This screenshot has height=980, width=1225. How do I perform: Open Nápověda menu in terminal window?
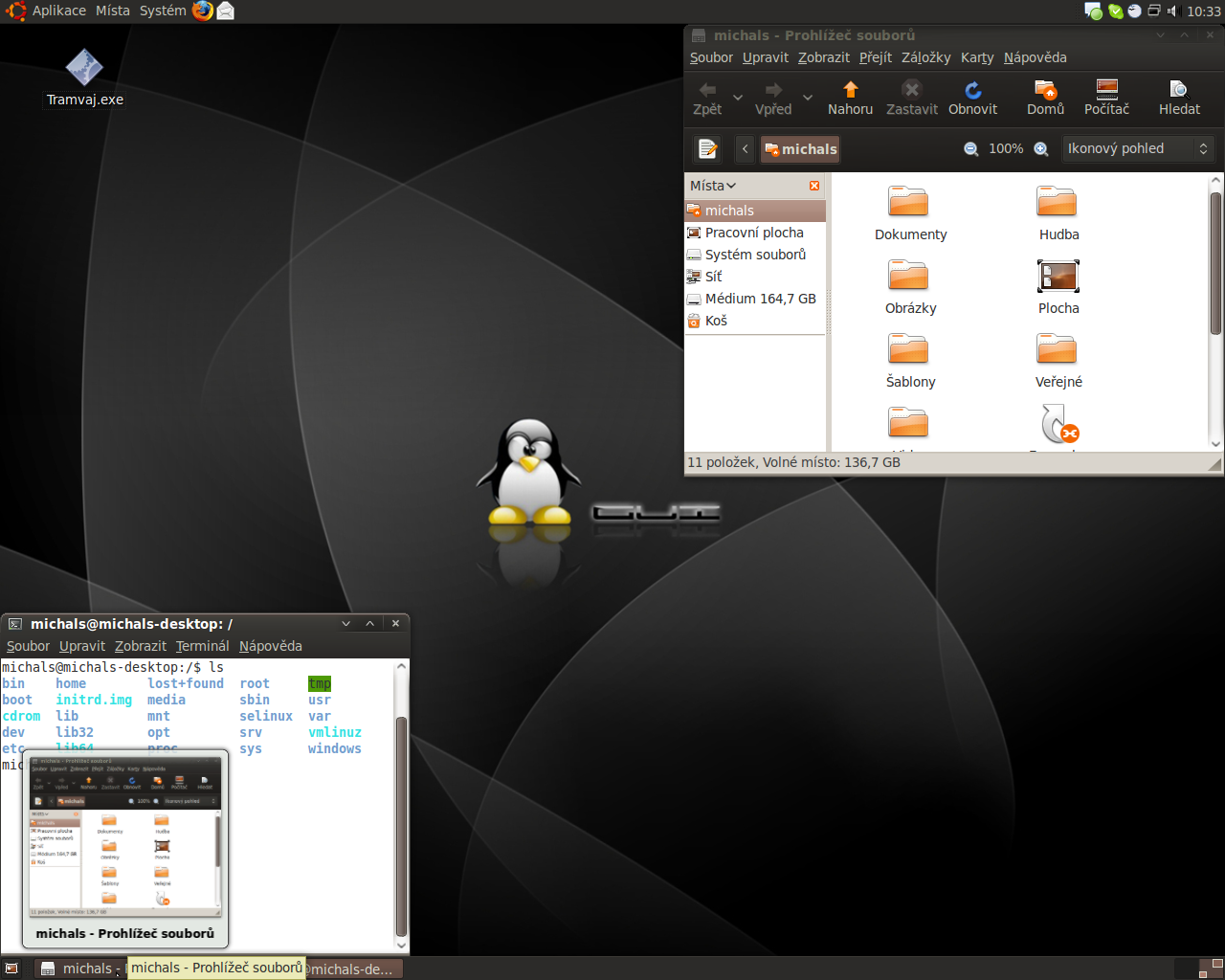[271, 646]
